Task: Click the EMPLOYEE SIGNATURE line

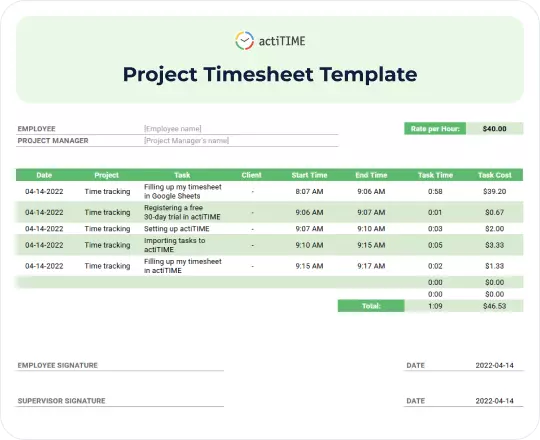Action: (120, 366)
